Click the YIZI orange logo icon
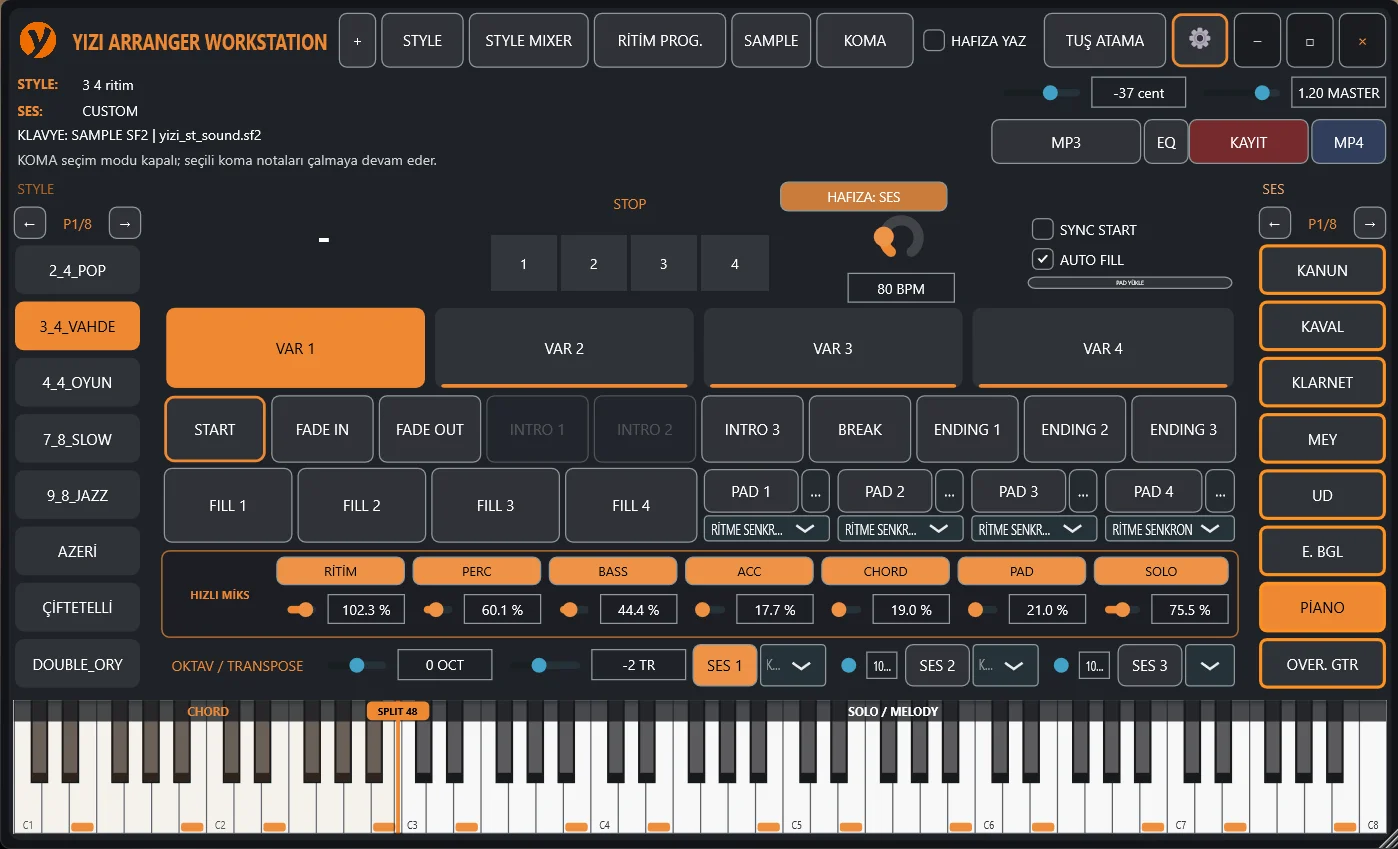The image size is (1398, 849). click(x=38, y=40)
